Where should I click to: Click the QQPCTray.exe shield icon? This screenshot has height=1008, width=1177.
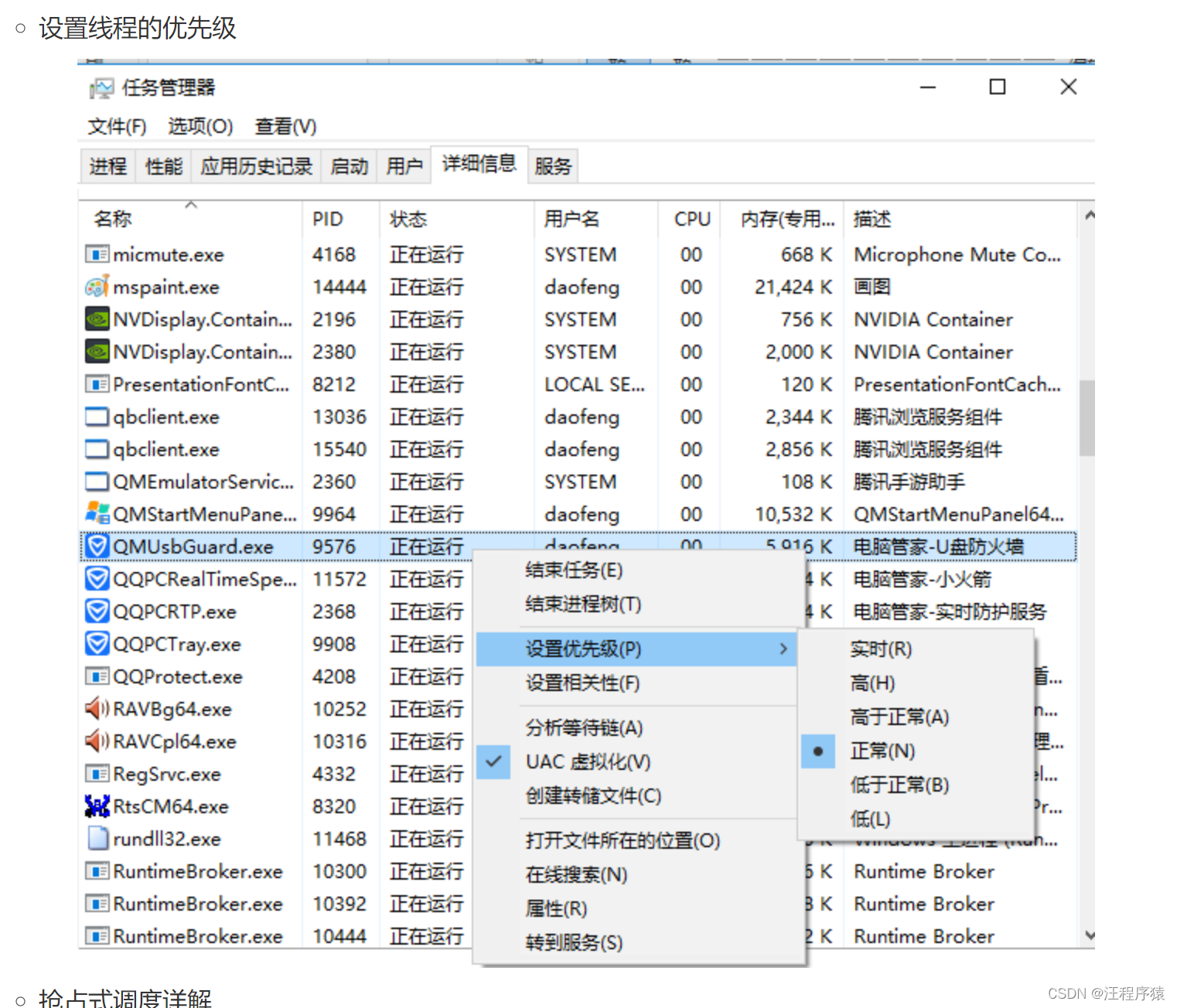[97, 644]
